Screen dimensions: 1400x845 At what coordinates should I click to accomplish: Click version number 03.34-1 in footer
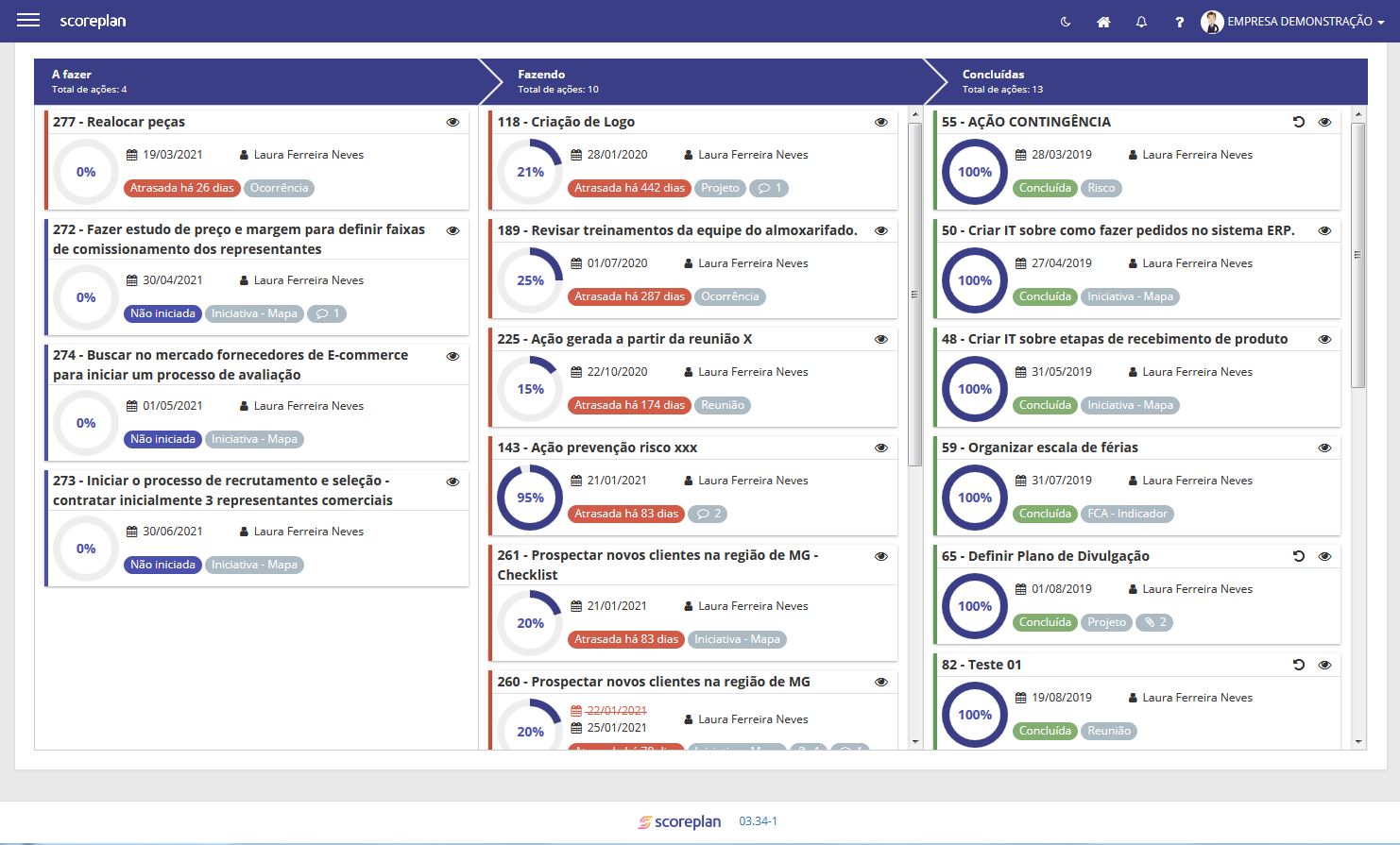click(x=758, y=821)
